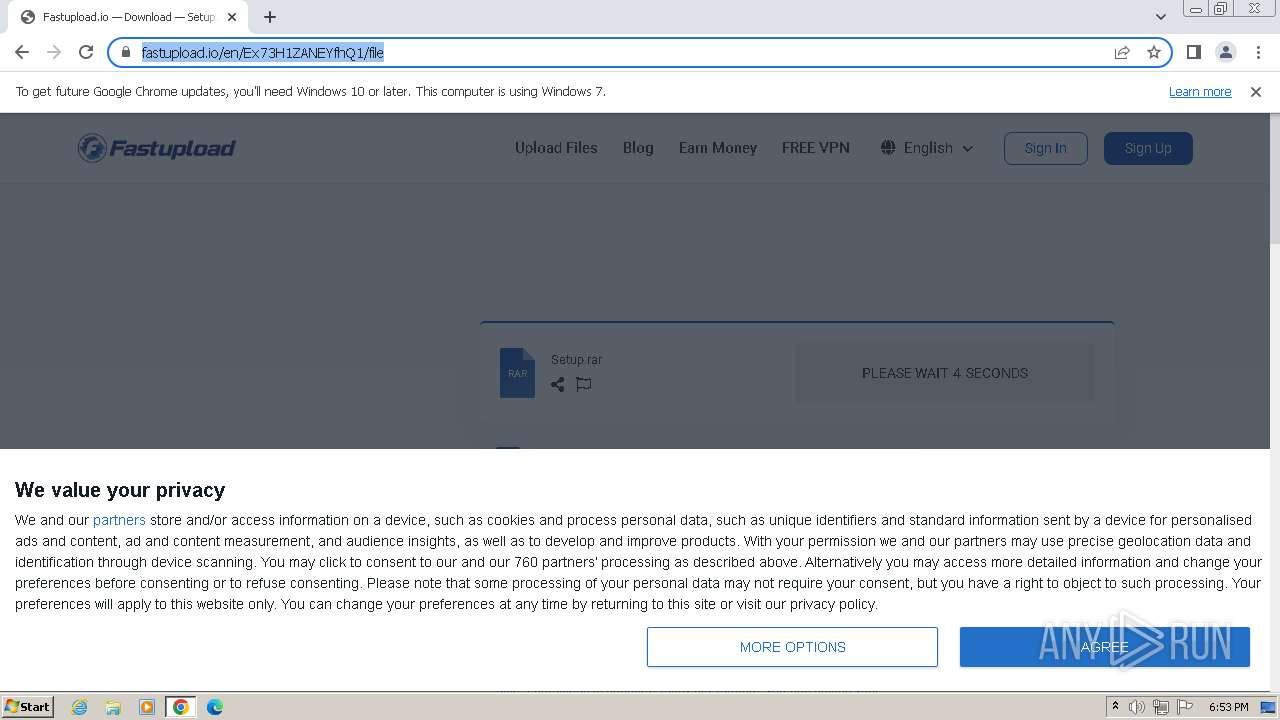Click AGREE in the privacy dialog
This screenshot has width=1280, height=720.
coord(1105,647)
